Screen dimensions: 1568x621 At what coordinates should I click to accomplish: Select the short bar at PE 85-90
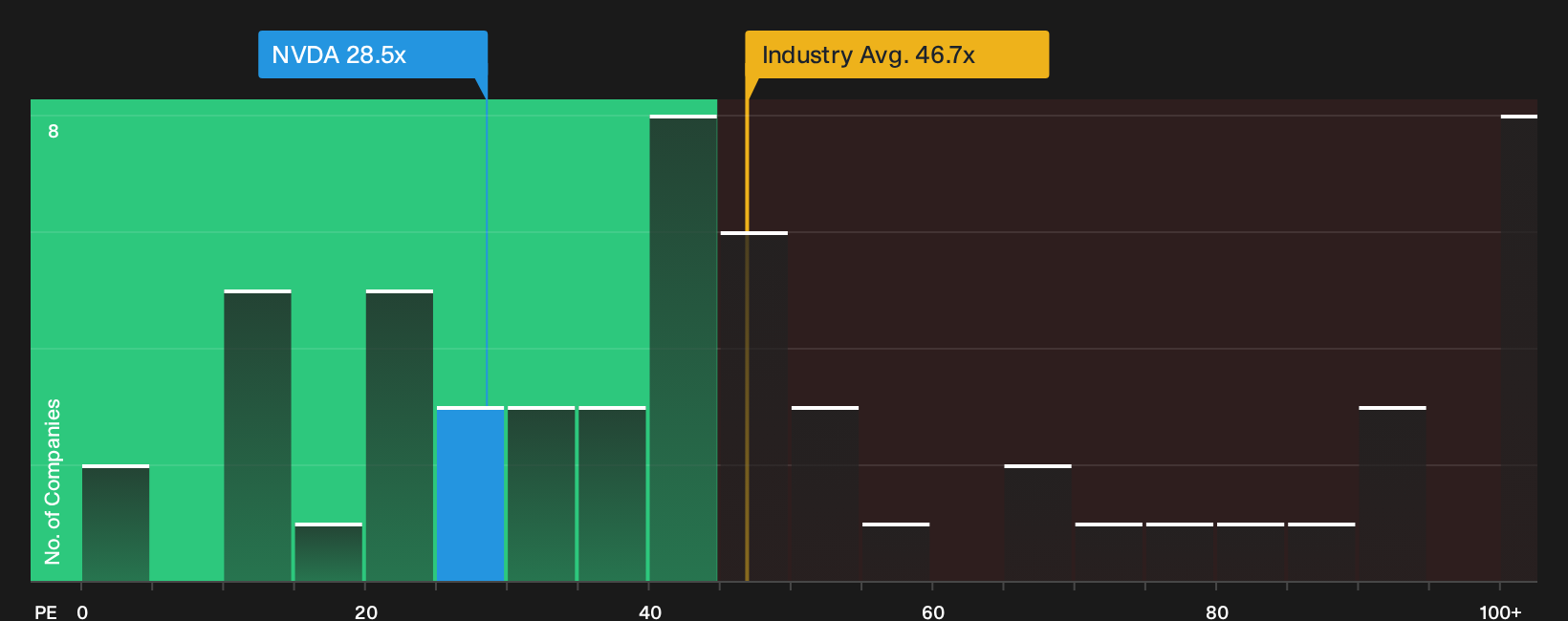pyautogui.click(x=1321, y=552)
